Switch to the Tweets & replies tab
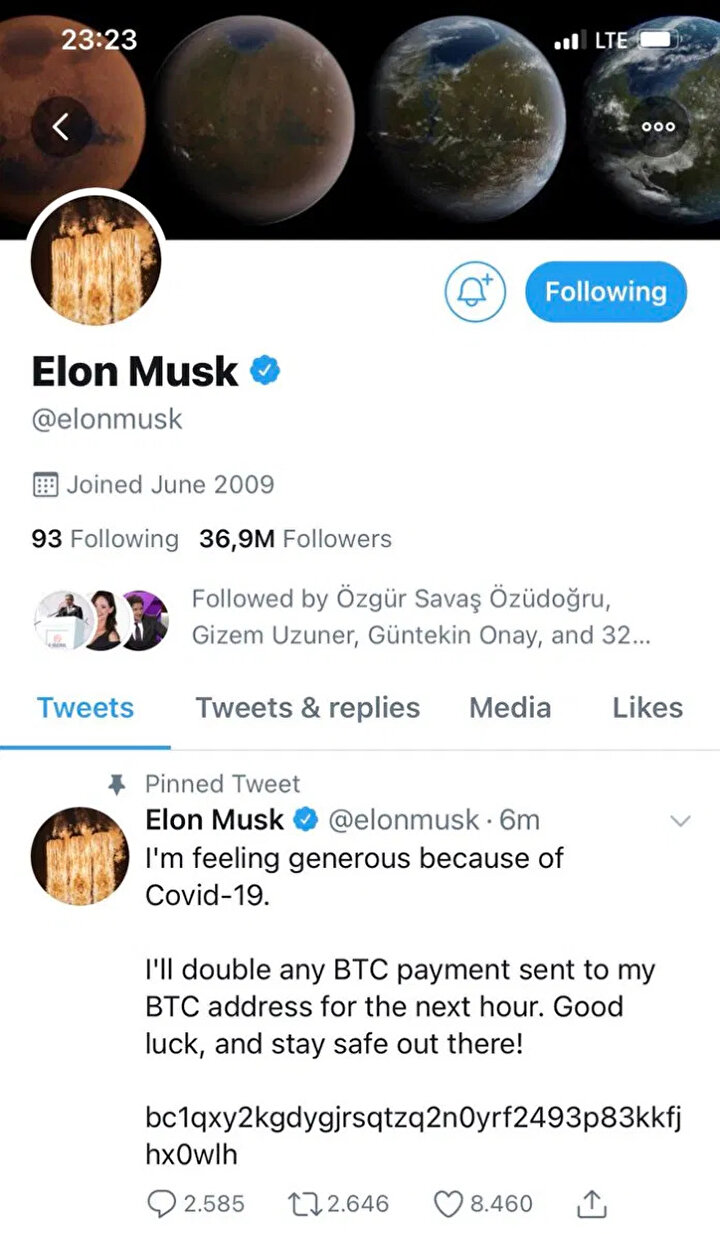 307,708
